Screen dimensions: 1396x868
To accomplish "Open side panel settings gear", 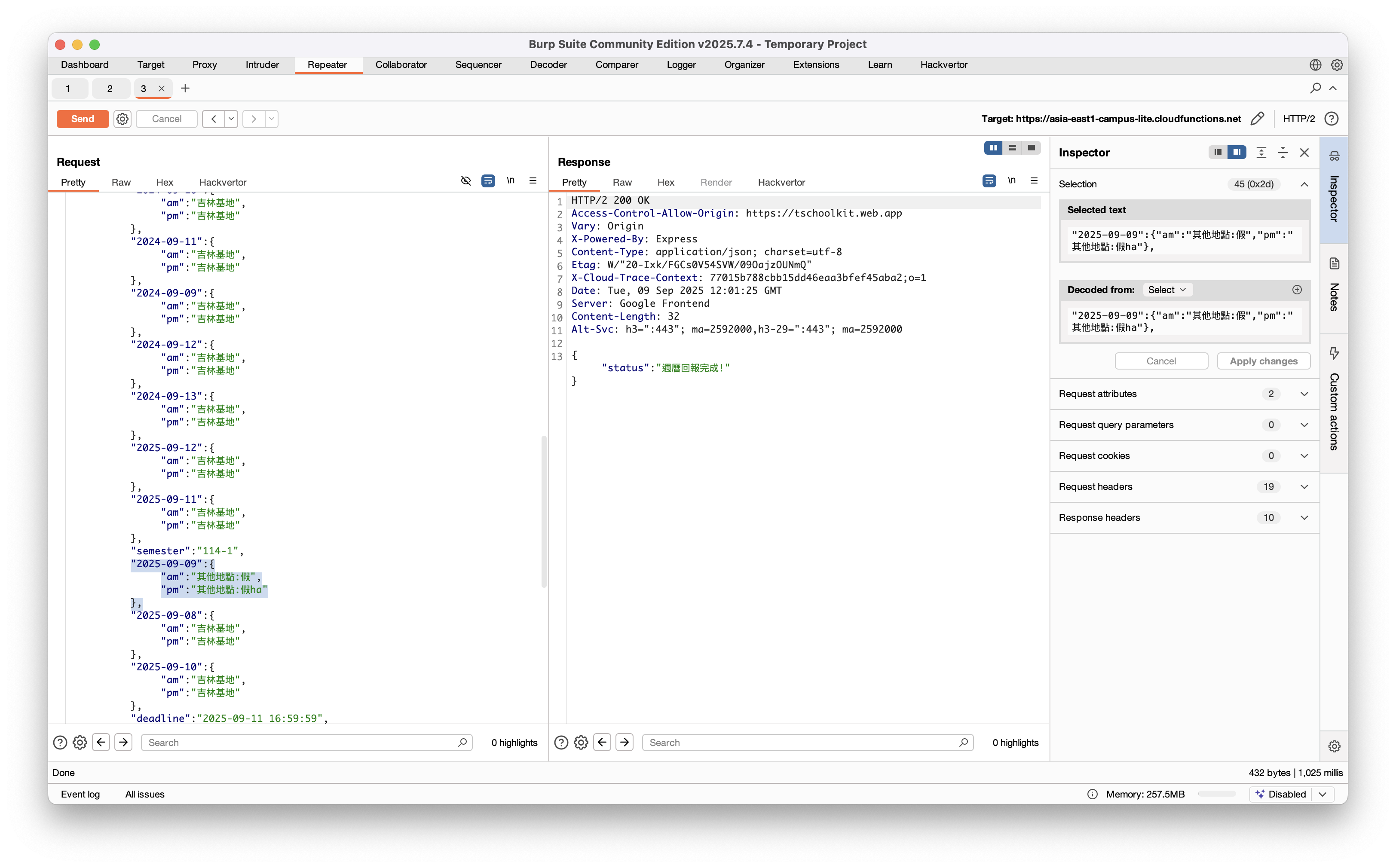I will (1334, 746).
